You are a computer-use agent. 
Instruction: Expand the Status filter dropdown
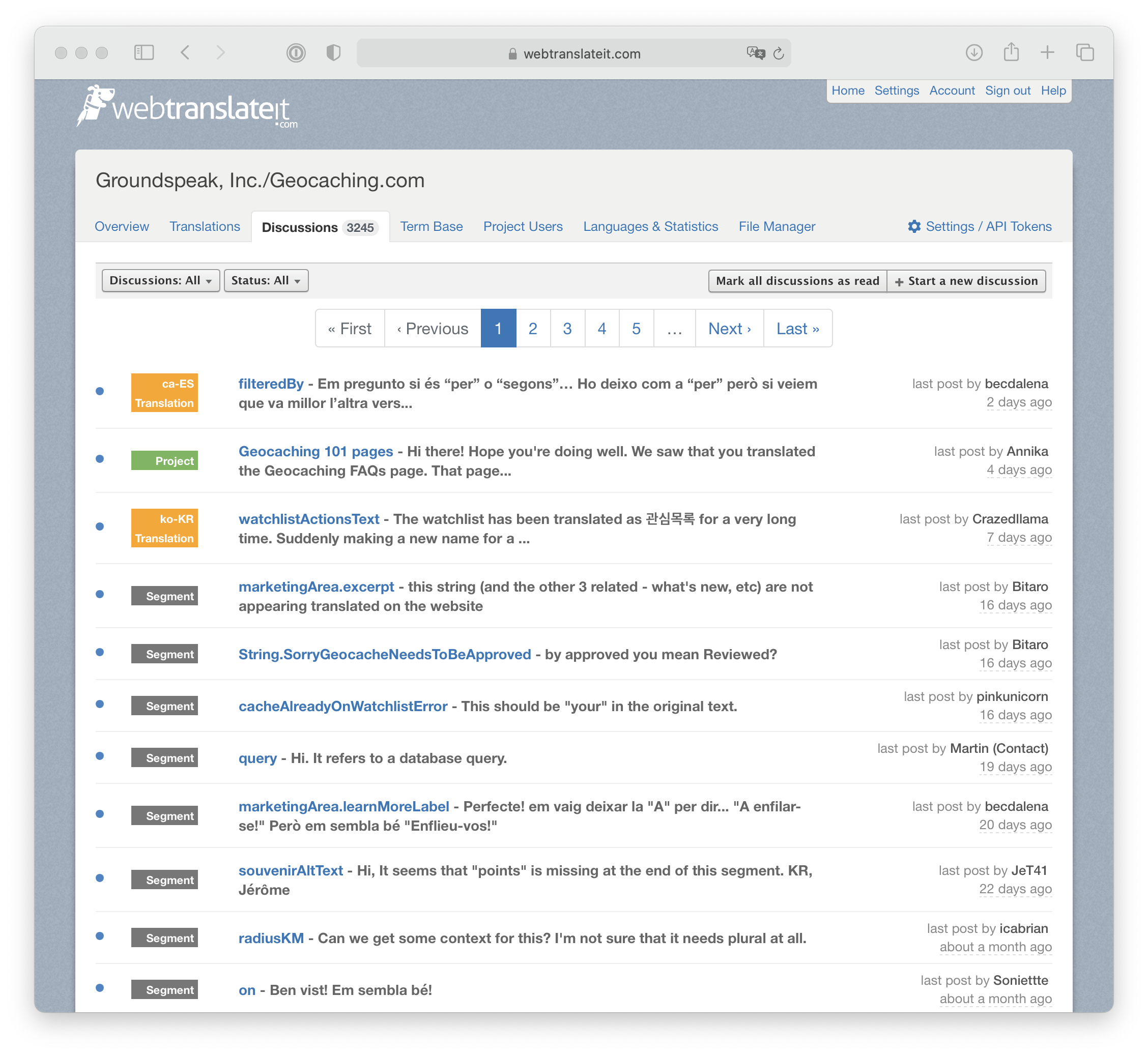click(x=265, y=280)
